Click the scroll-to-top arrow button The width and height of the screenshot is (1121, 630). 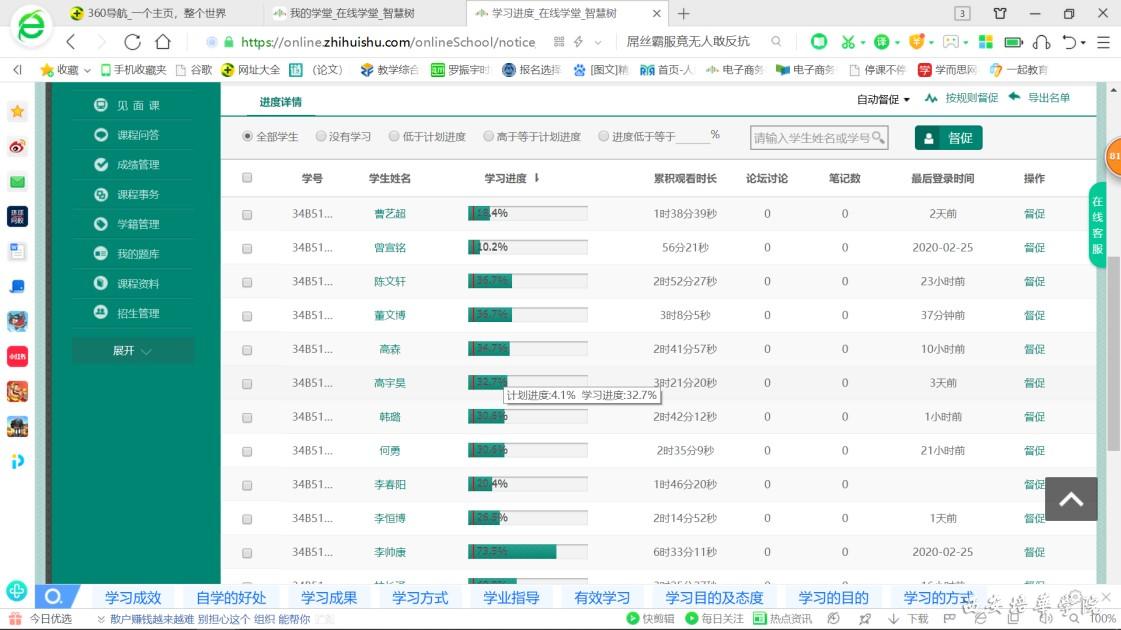click(x=1071, y=499)
